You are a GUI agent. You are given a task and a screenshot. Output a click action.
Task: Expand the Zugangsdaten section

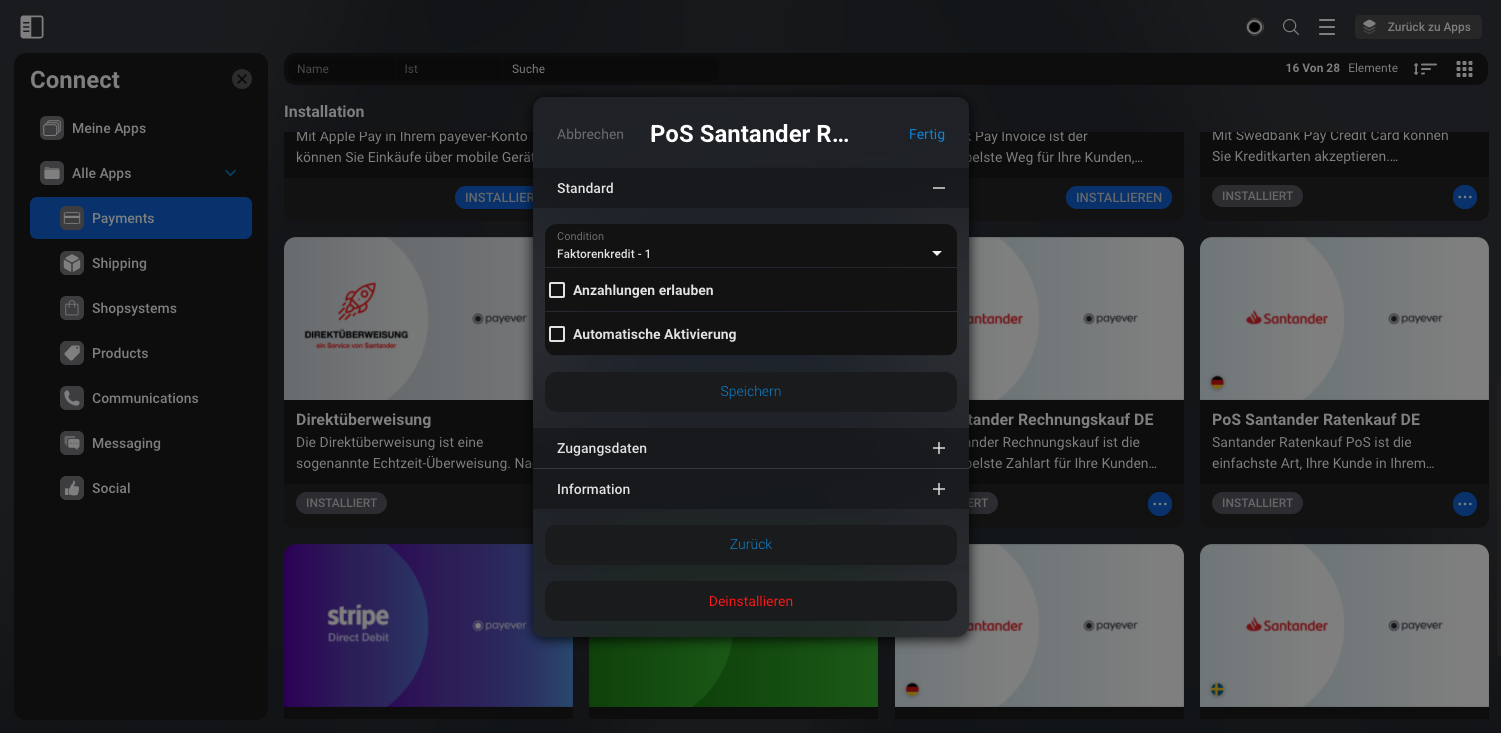tap(939, 448)
